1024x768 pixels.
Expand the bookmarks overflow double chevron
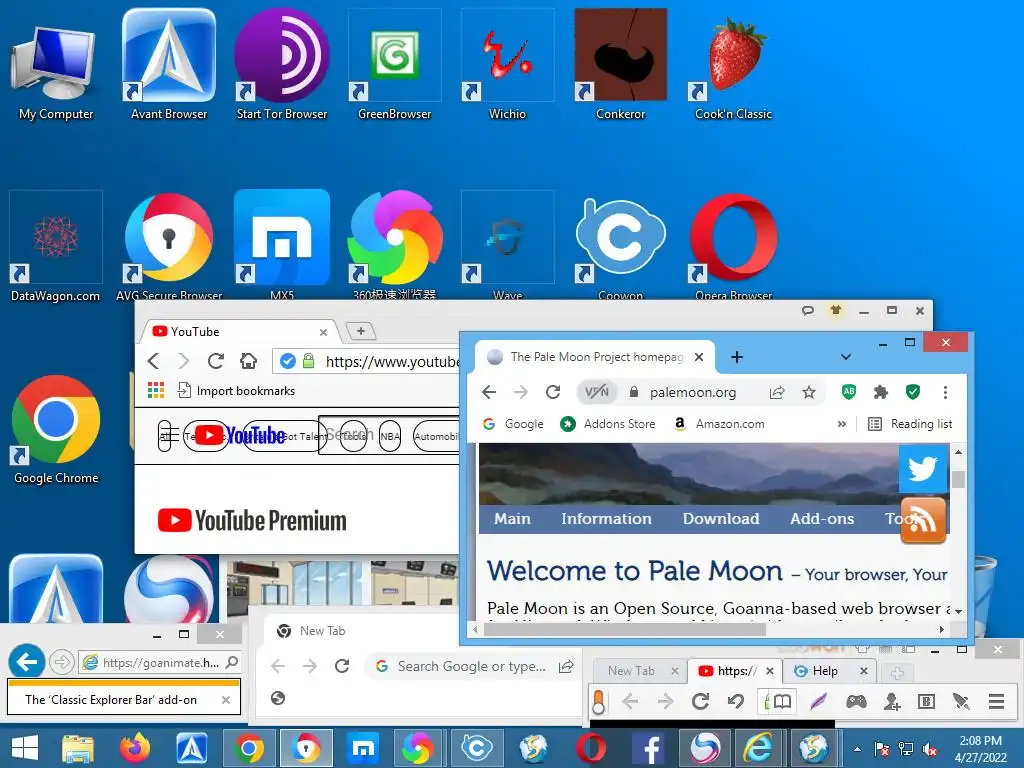842,424
